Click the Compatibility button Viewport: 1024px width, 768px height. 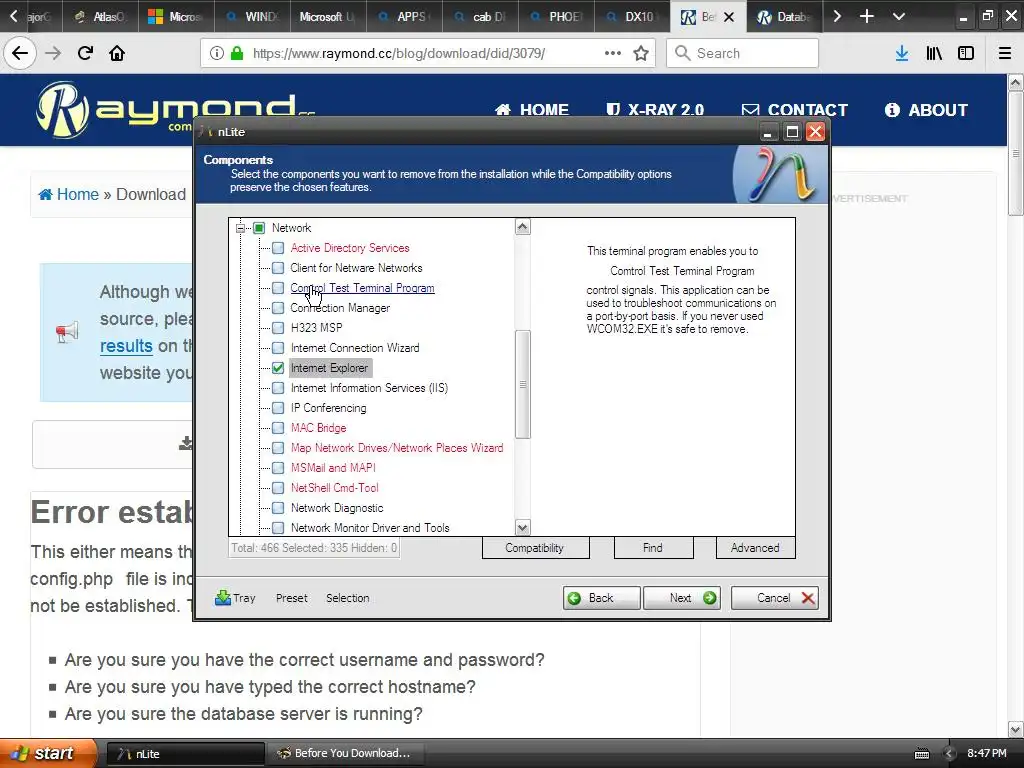(x=536, y=548)
